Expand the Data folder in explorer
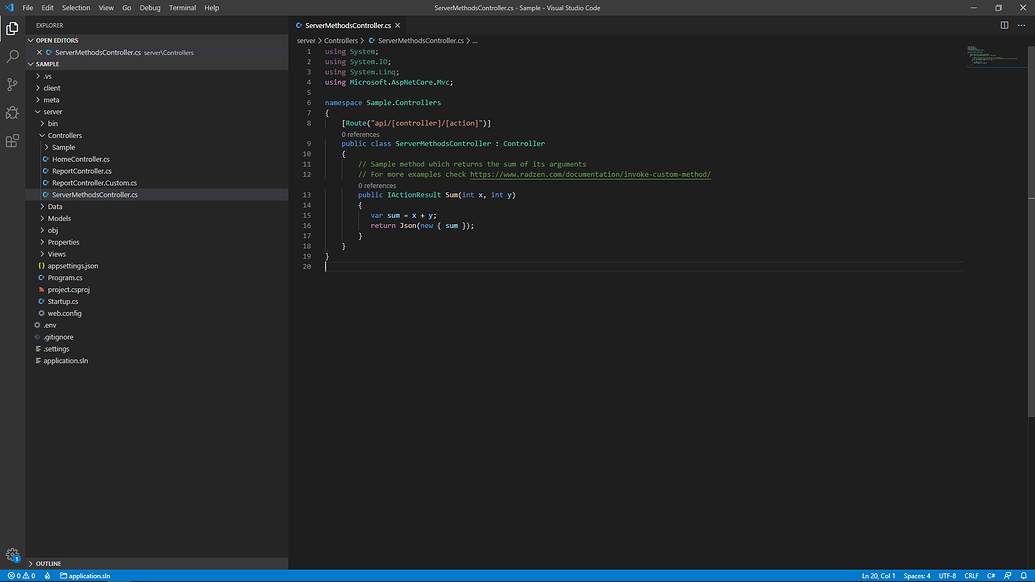1035x582 pixels. tap(55, 207)
